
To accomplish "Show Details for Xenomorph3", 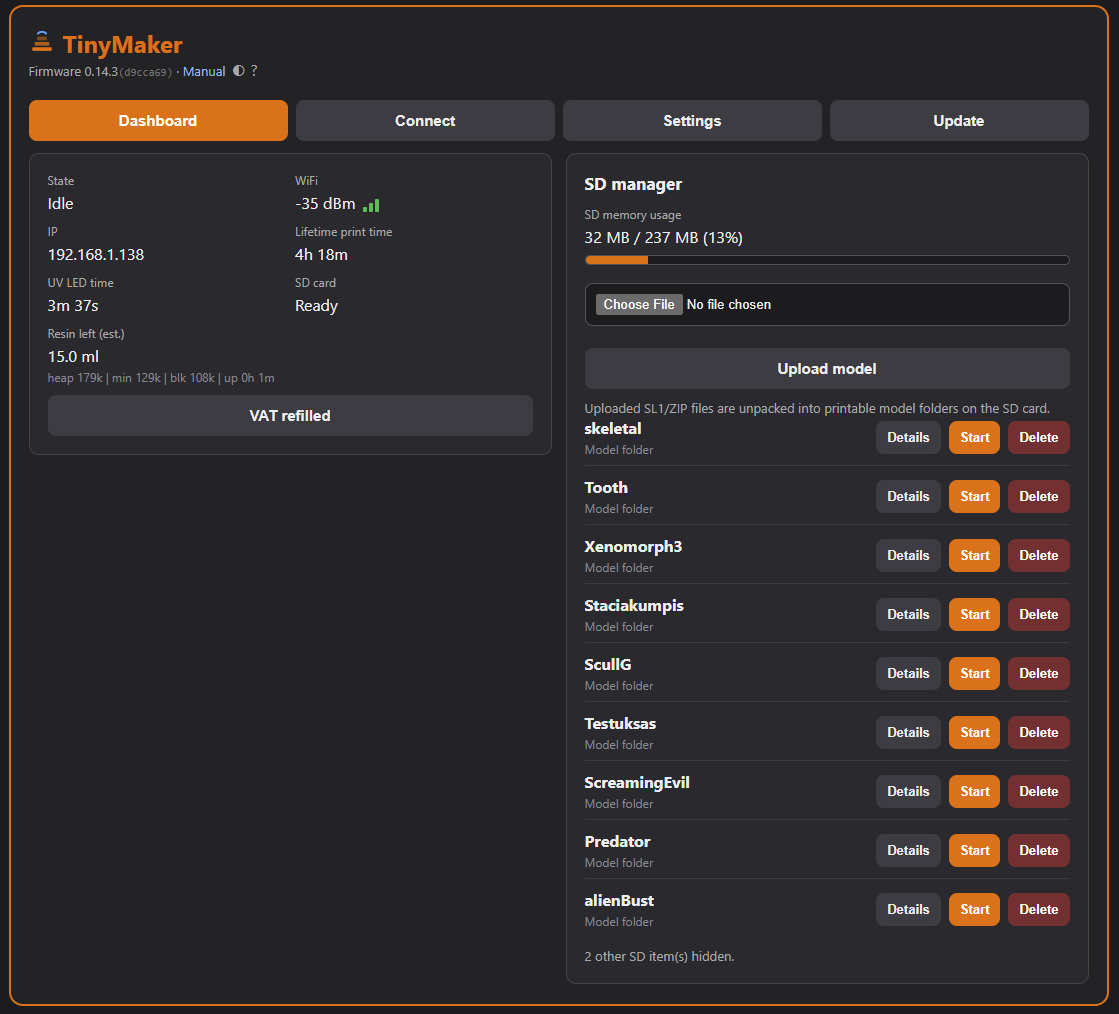I will click(x=908, y=555).
